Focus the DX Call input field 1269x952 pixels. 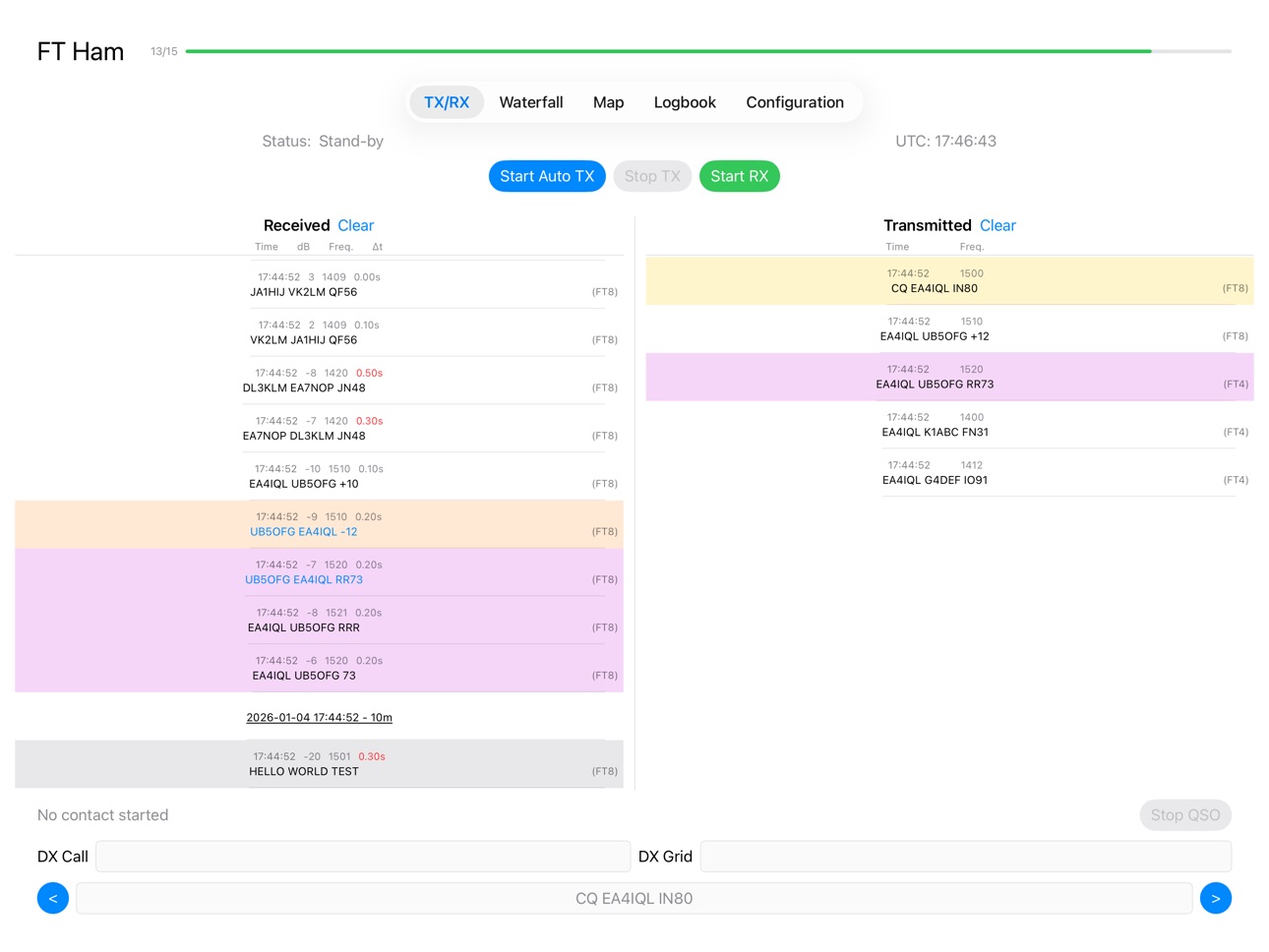coord(363,857)
